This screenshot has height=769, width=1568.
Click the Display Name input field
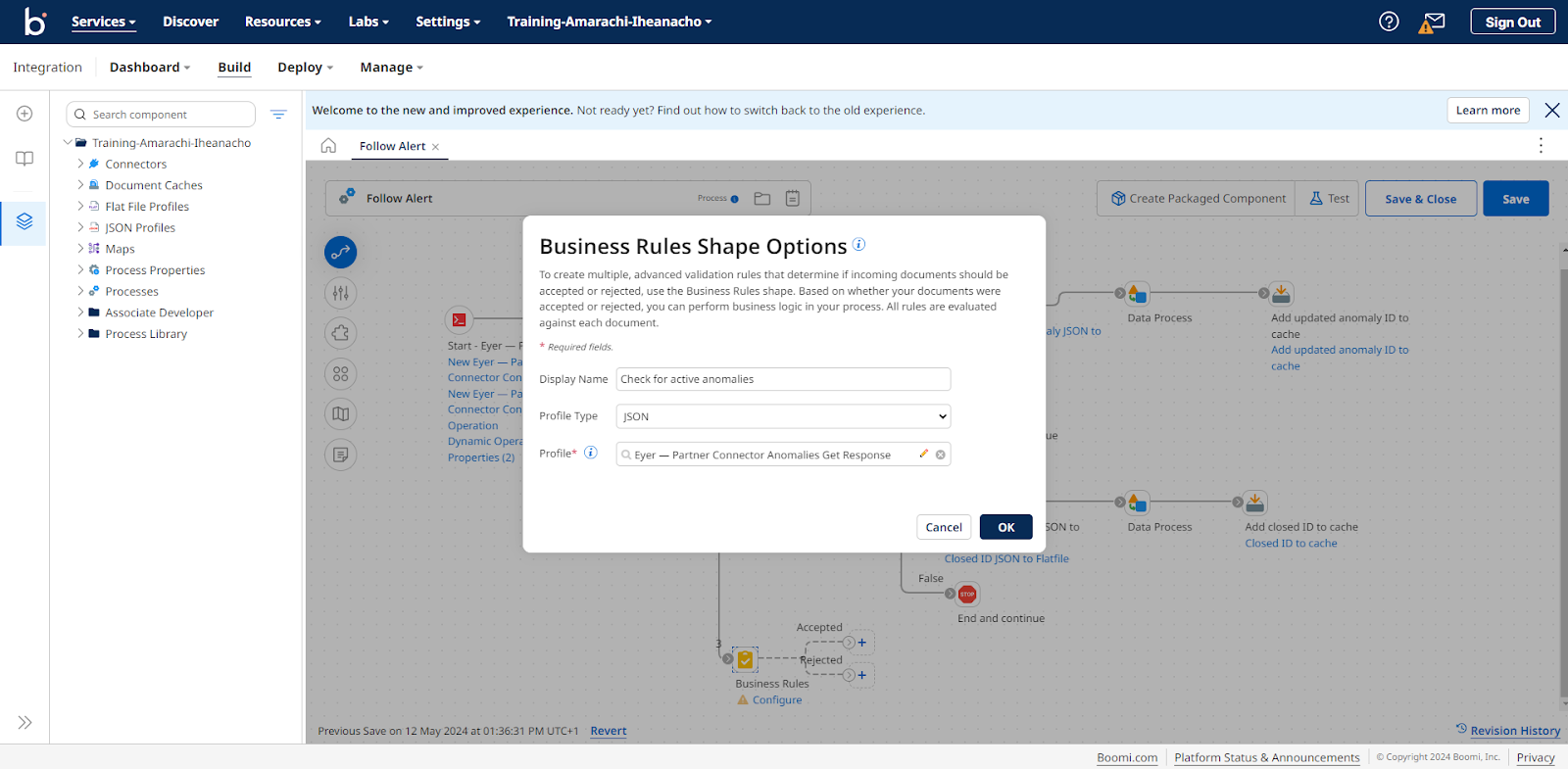783,379
